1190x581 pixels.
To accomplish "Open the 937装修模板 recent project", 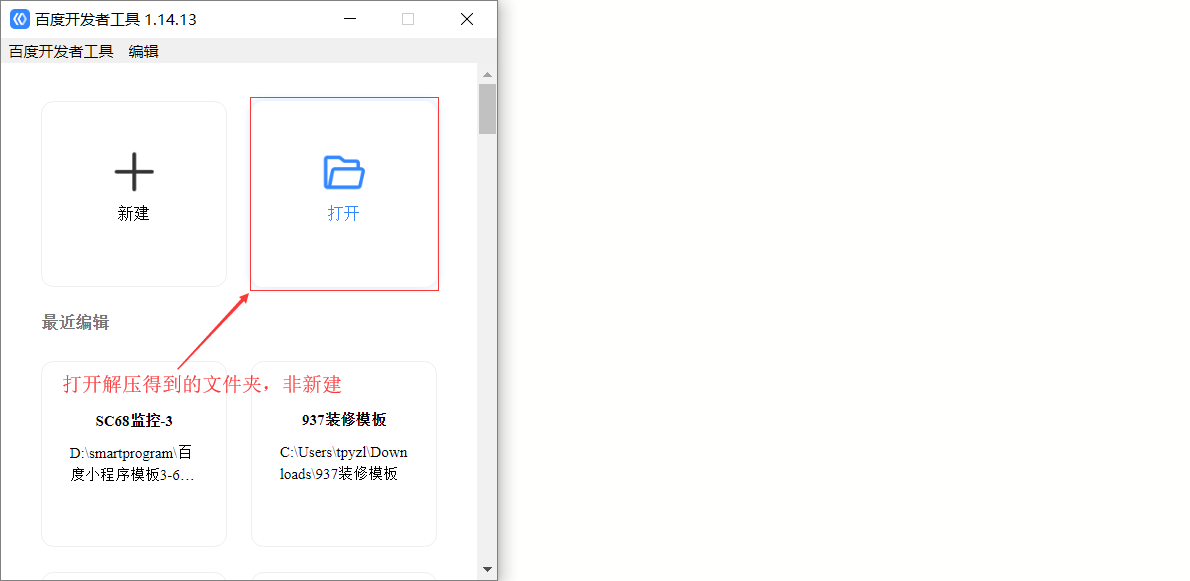I will 343,420.
